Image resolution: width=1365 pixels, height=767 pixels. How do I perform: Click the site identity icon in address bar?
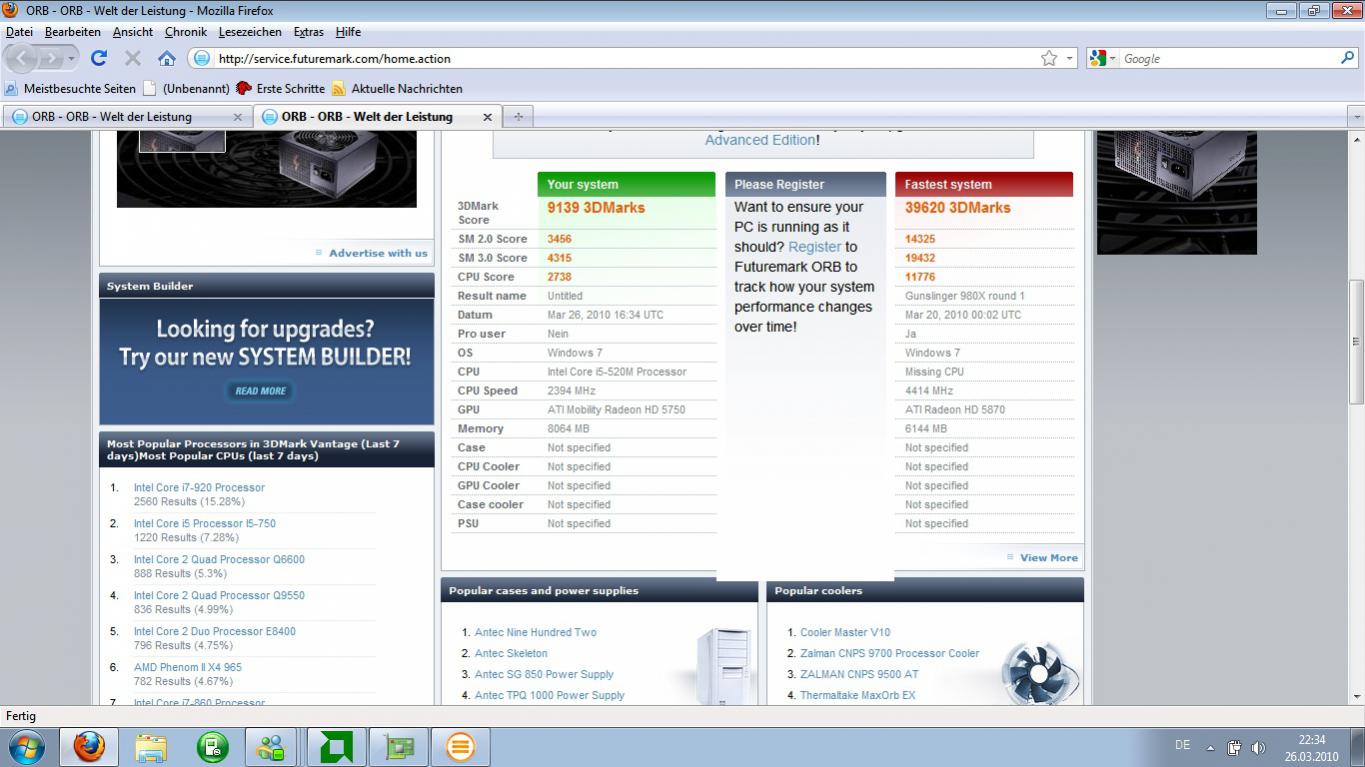point(201,58)
